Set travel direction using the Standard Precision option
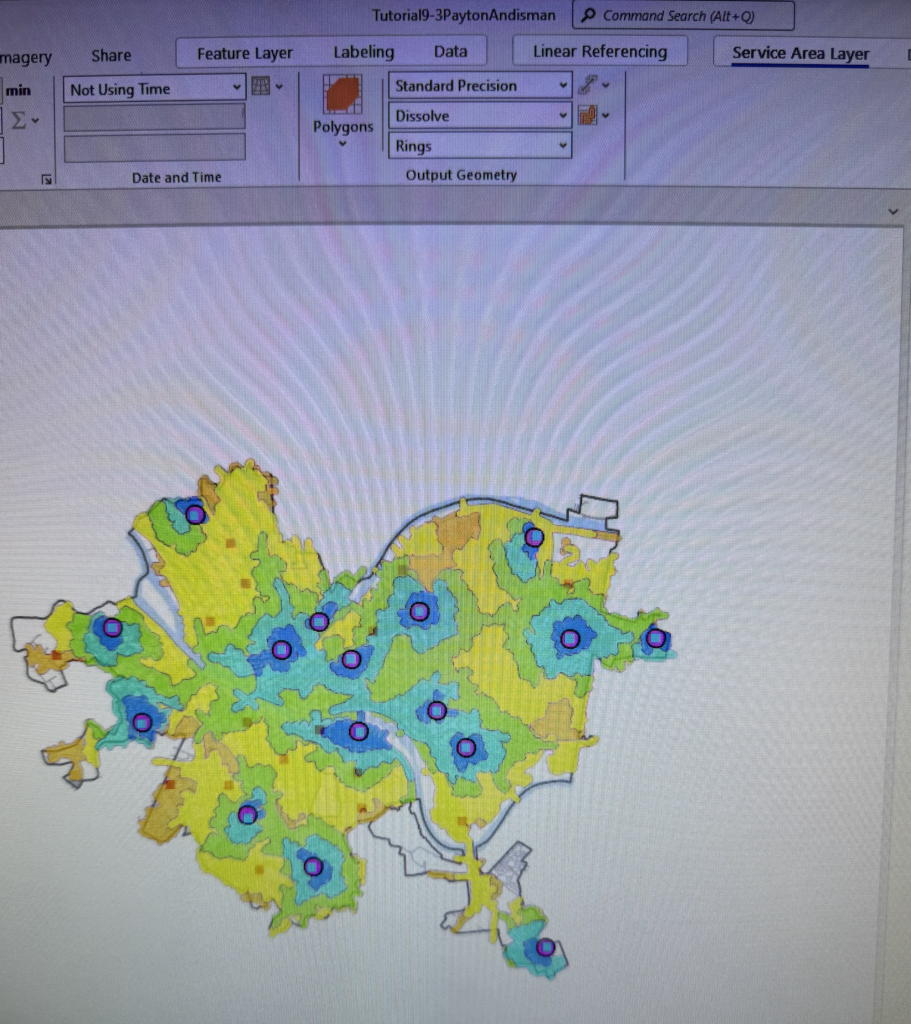The height and width of the screenshot is (1024, 911). click(x=478, y=86)
